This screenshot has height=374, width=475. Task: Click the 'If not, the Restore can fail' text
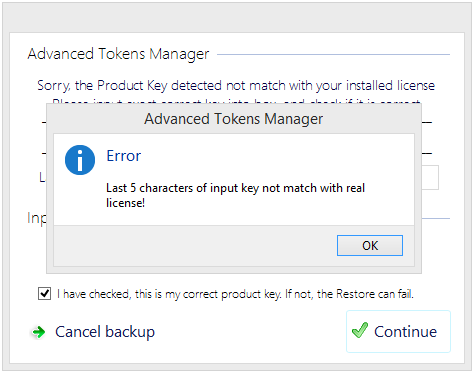click(x=349, y=294)
